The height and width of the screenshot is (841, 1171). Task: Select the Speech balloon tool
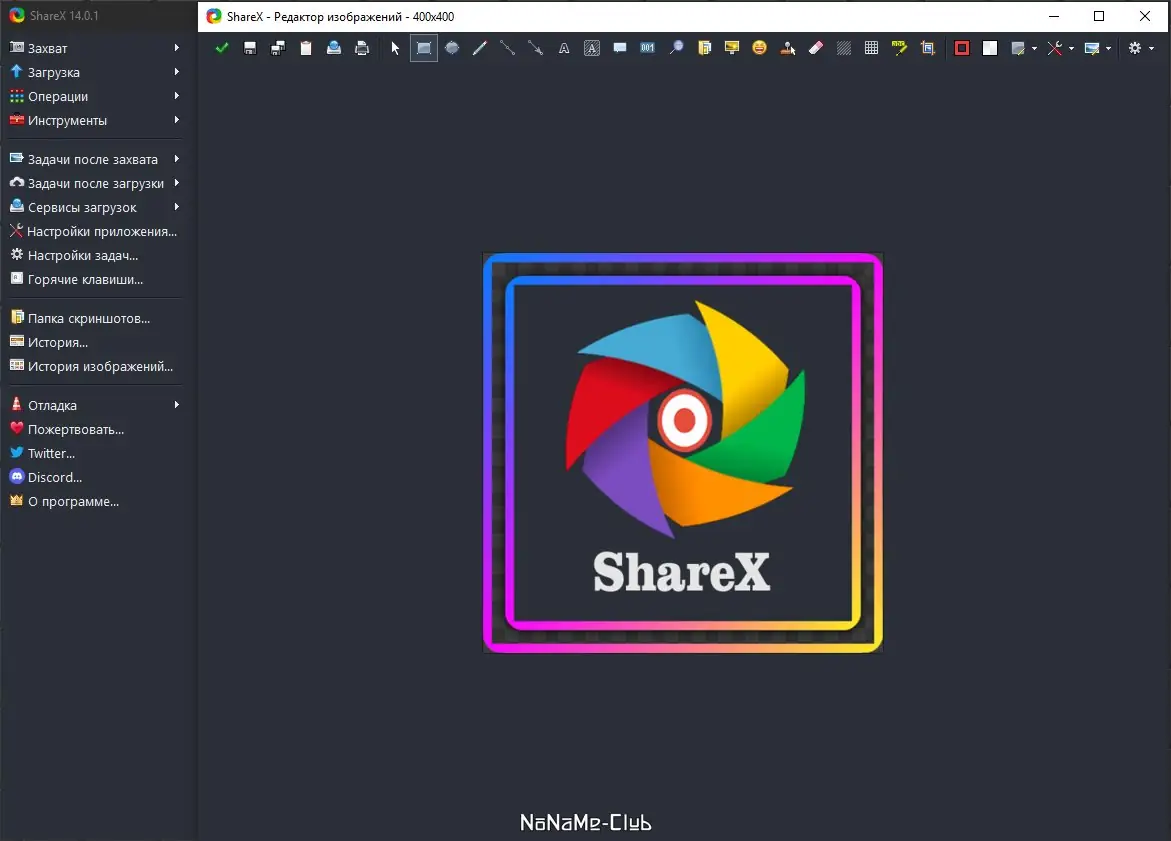[x=620, y=48]
